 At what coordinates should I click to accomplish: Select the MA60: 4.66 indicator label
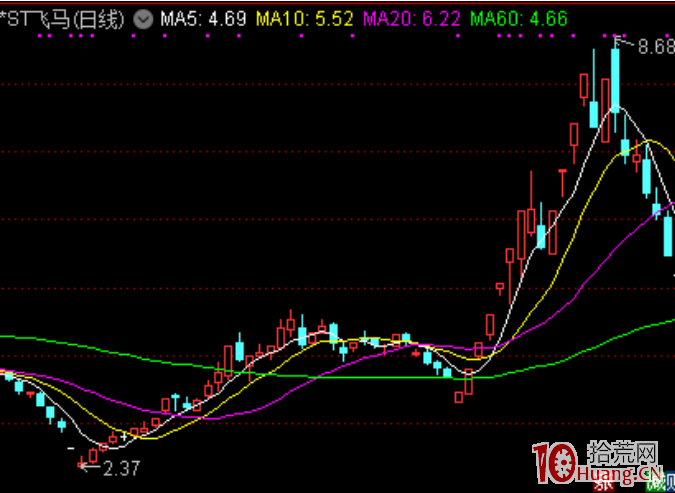(519, 19)
